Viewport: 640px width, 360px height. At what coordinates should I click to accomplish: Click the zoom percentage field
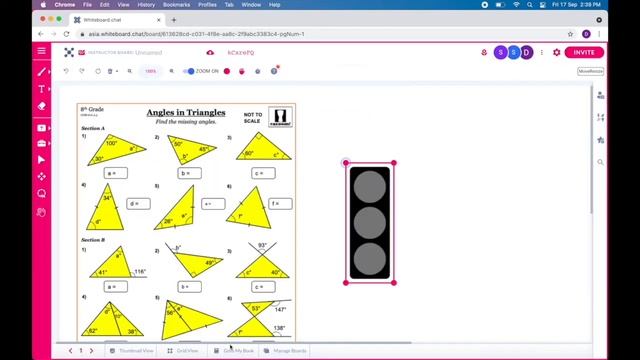click(151, 71)
